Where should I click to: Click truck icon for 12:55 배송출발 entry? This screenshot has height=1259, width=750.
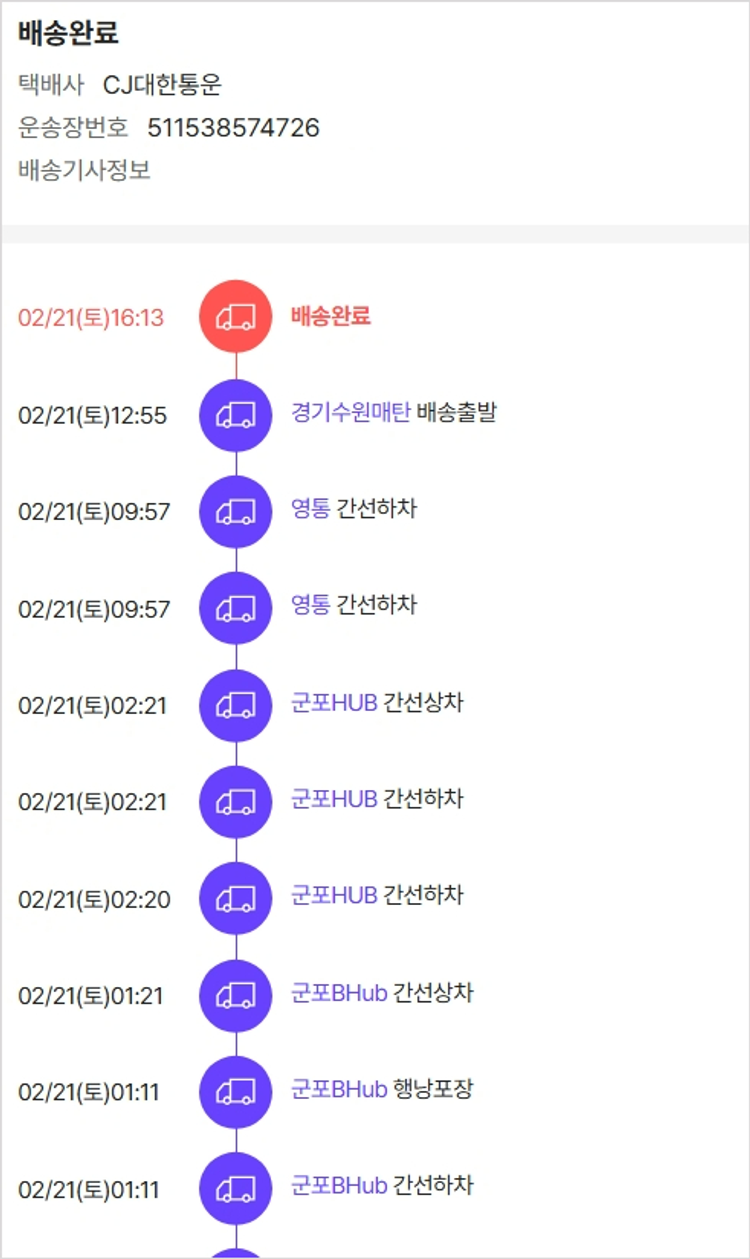[x=236, y=415]
